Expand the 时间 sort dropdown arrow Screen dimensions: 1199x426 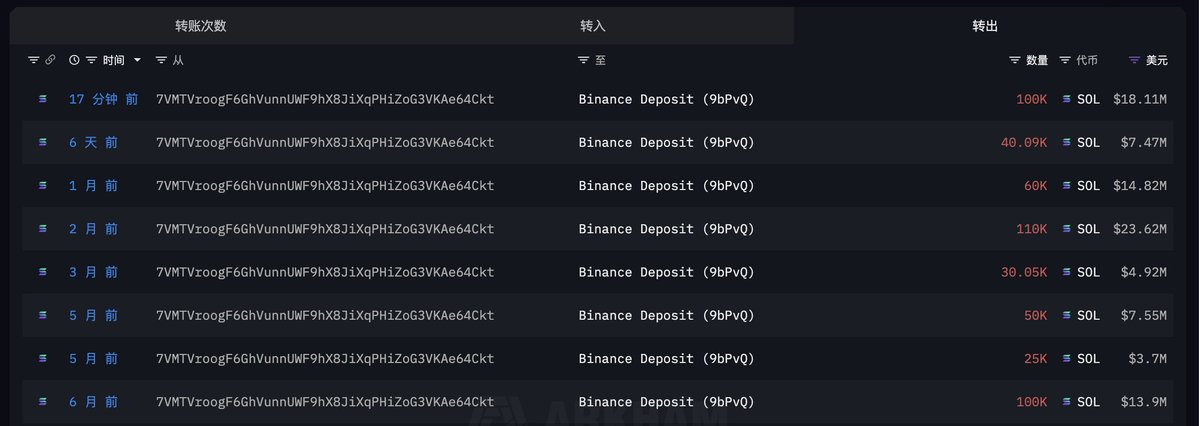coord(138,60)
